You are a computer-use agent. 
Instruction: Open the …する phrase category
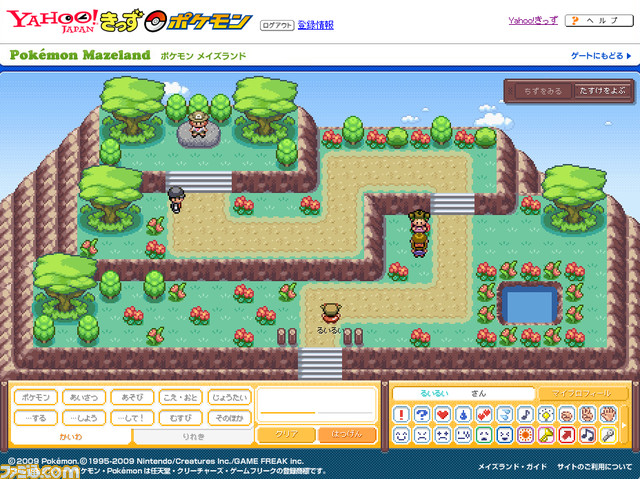tap(36, 418)
